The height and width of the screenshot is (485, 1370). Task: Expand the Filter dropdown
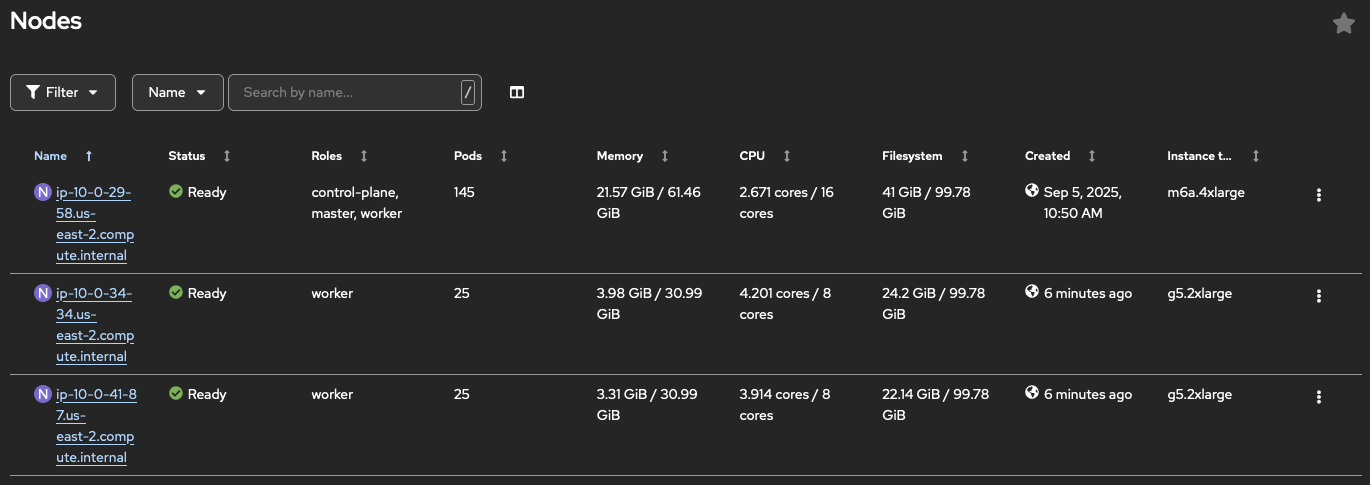coord(63,92)
